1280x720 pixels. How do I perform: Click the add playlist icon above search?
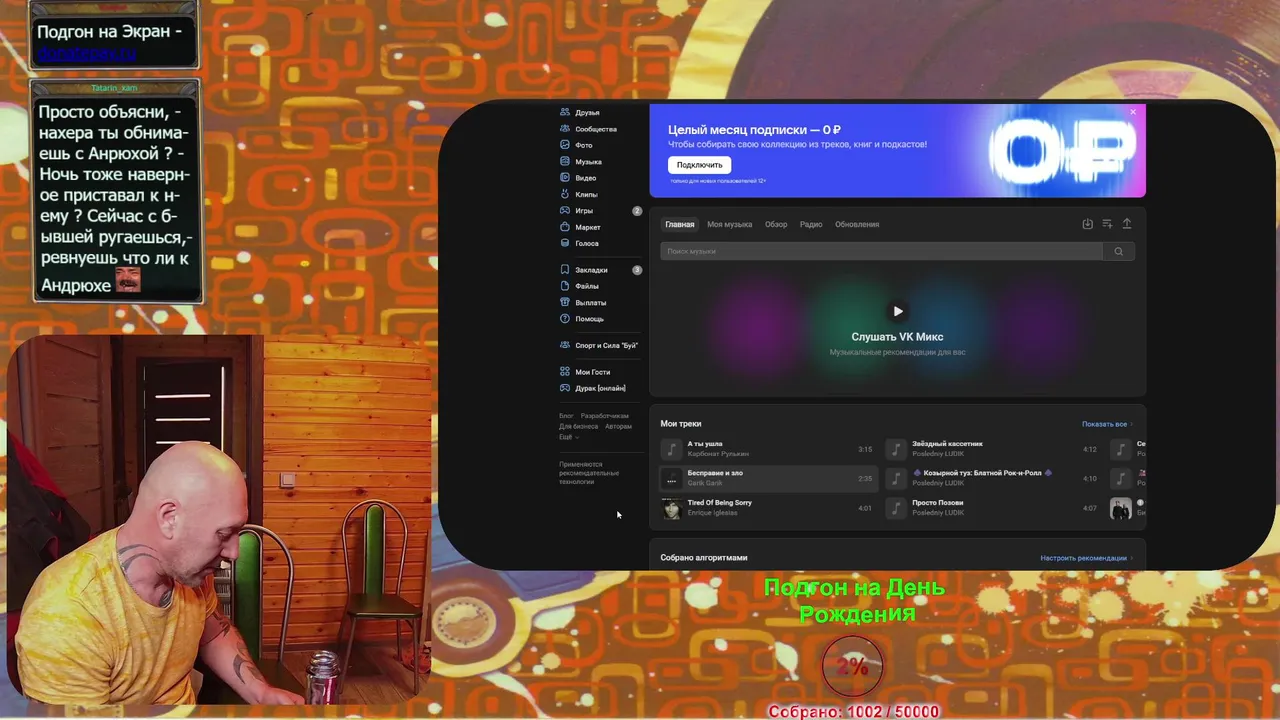(1107, 224)
